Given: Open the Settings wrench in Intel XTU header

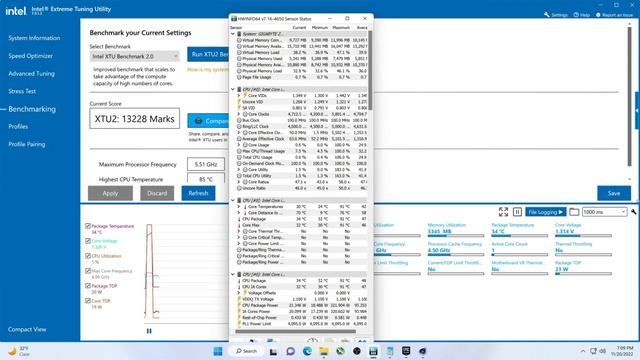Looking at the screenshot, I should pos(556,15).
